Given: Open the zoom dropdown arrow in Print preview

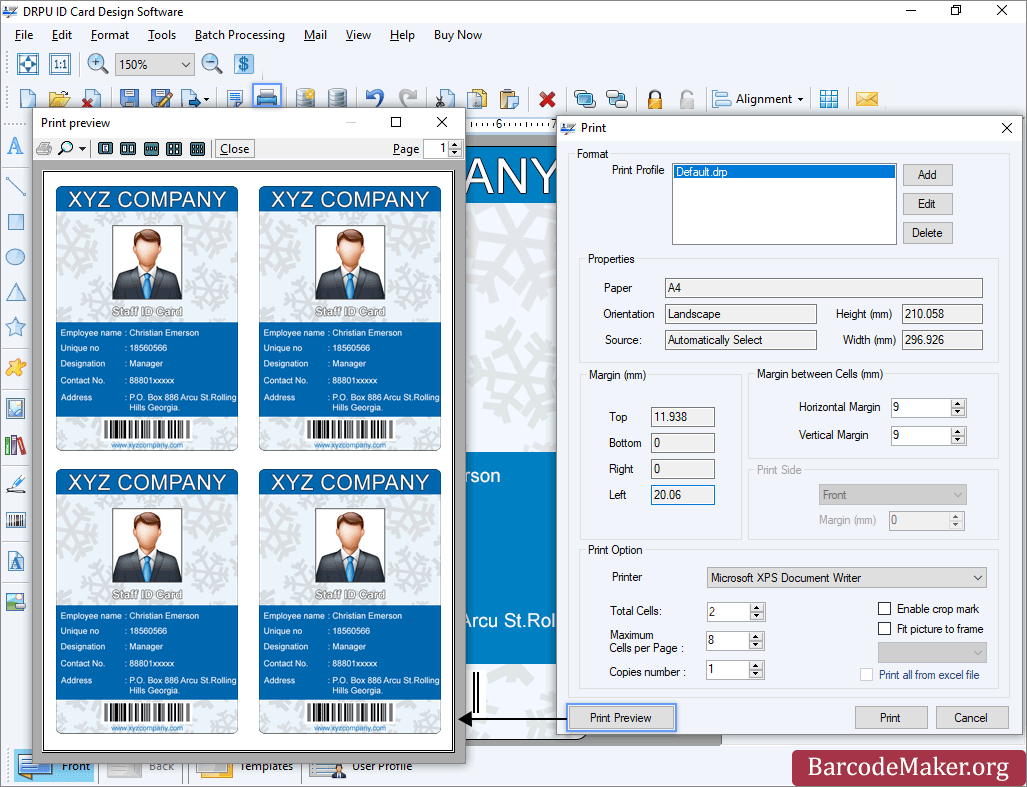Looking at the screenshot, I should [82, 149].
